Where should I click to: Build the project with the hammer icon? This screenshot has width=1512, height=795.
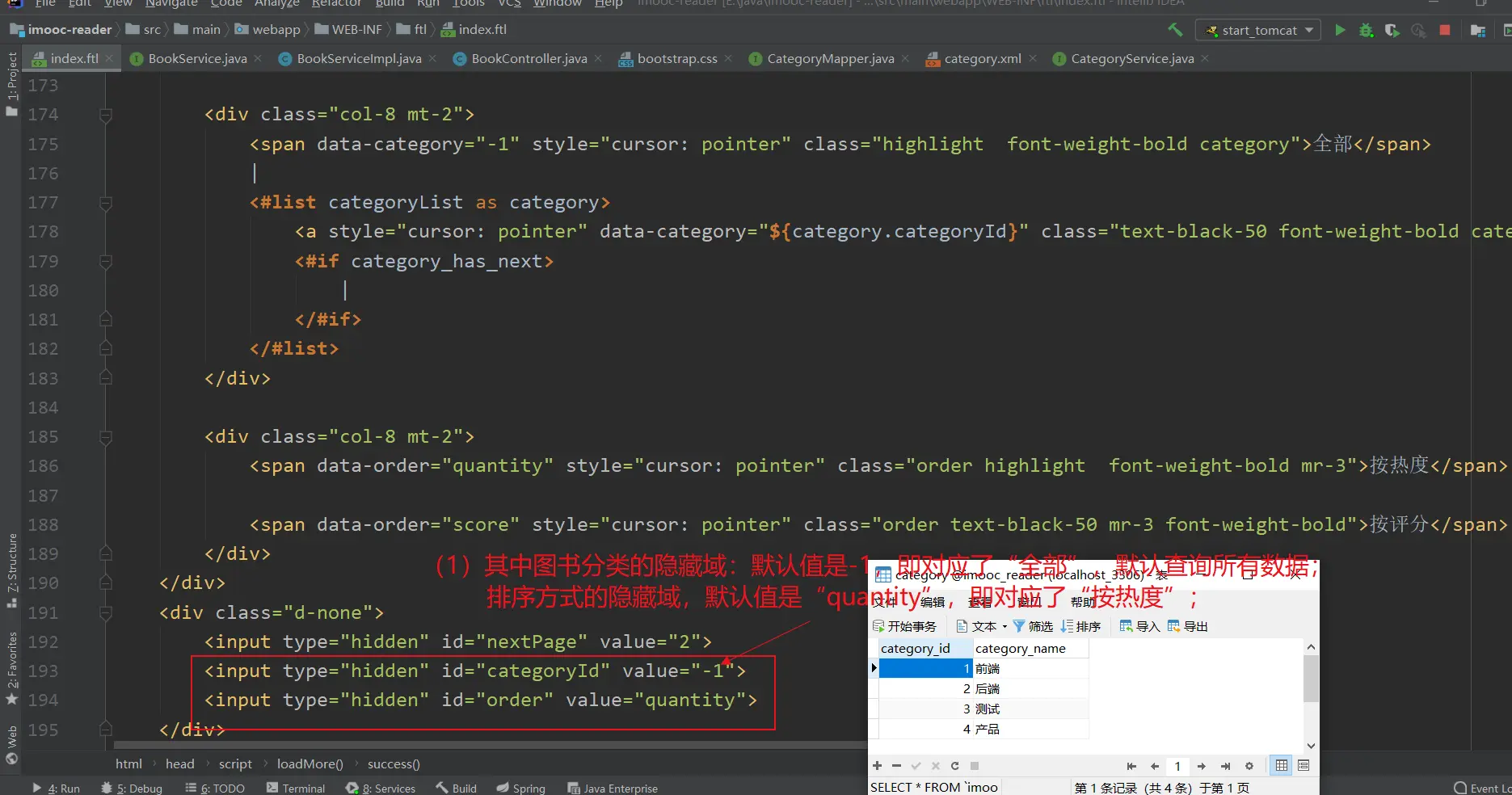coord(1175,30)
